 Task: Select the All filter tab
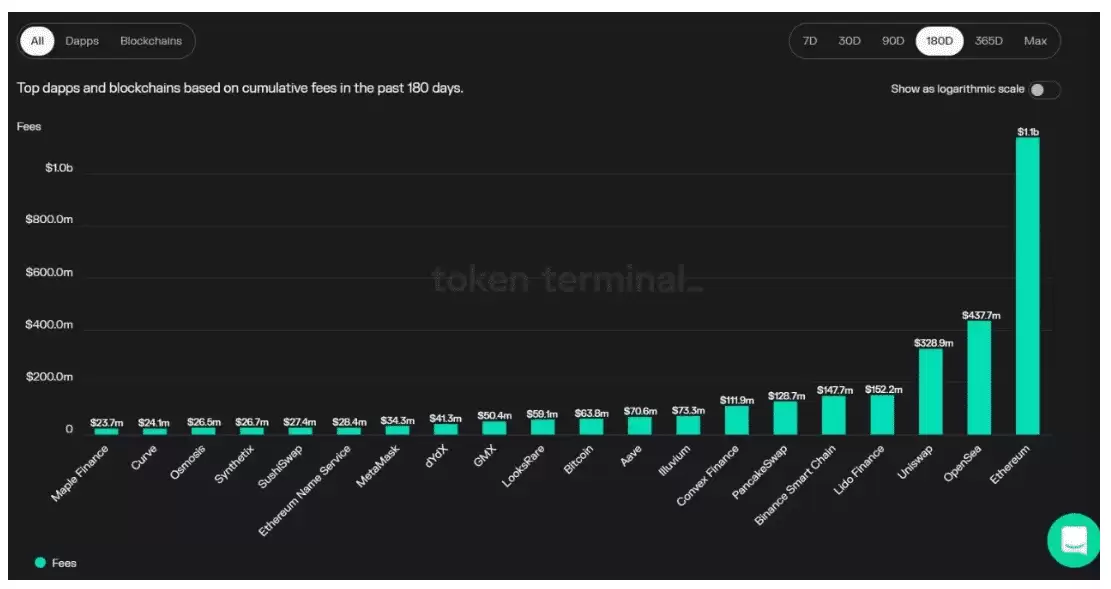(x=38, y=41)
